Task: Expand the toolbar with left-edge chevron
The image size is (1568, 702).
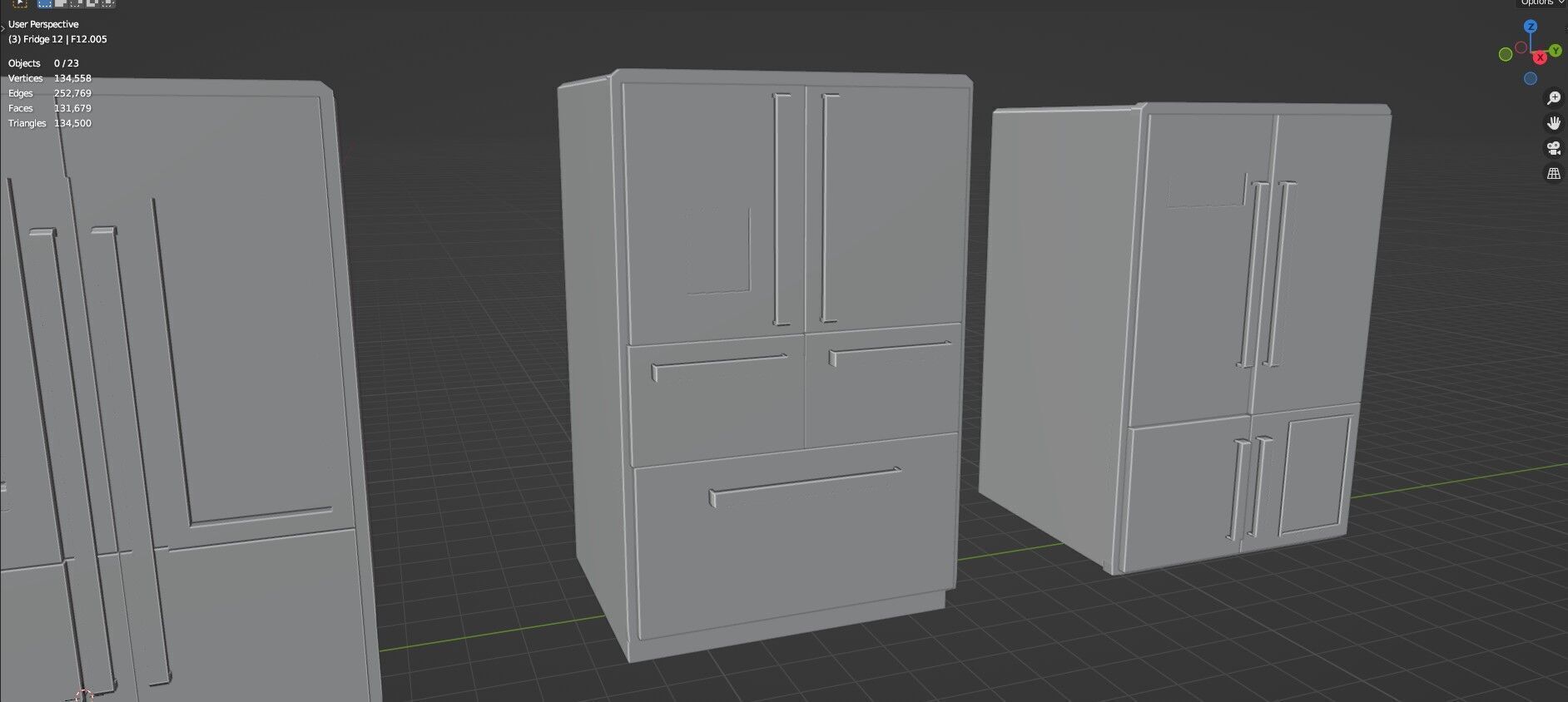Action: click(2, 28)
